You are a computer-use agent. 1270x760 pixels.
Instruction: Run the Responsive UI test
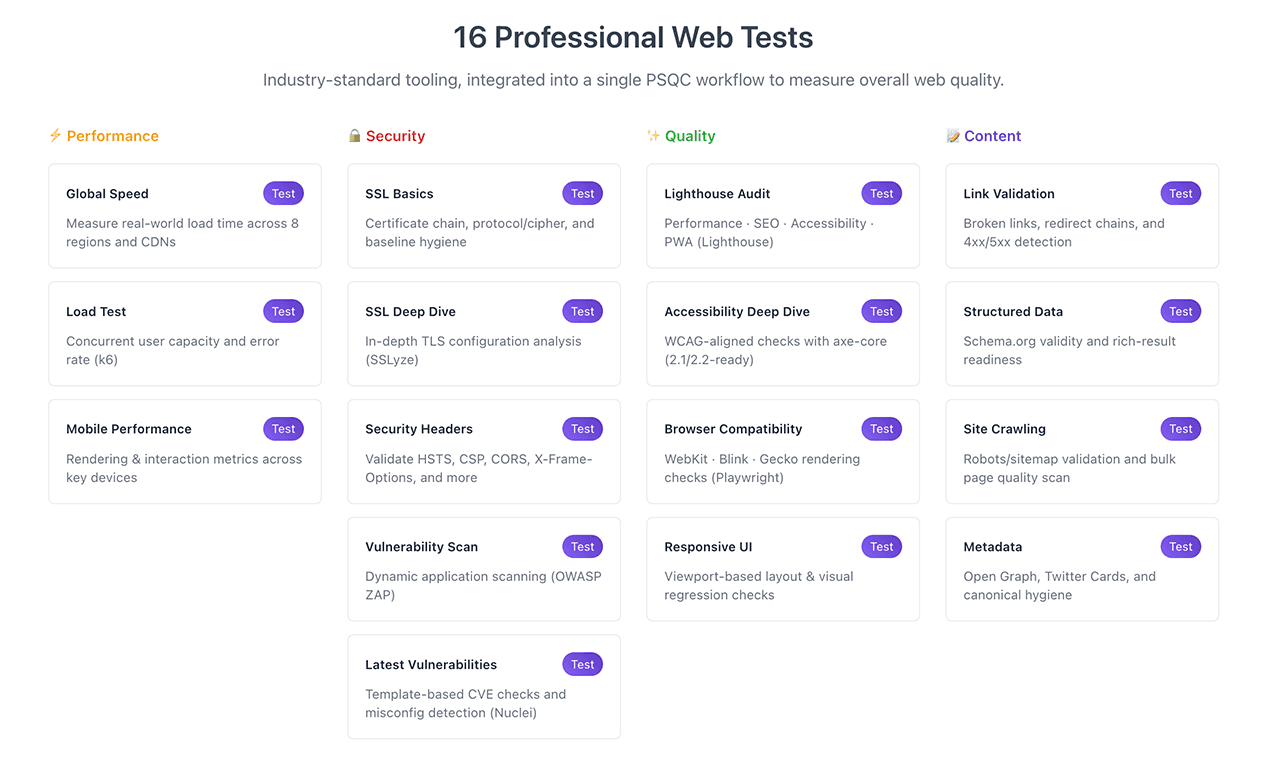pyautogui.click(x=881, y=546)
